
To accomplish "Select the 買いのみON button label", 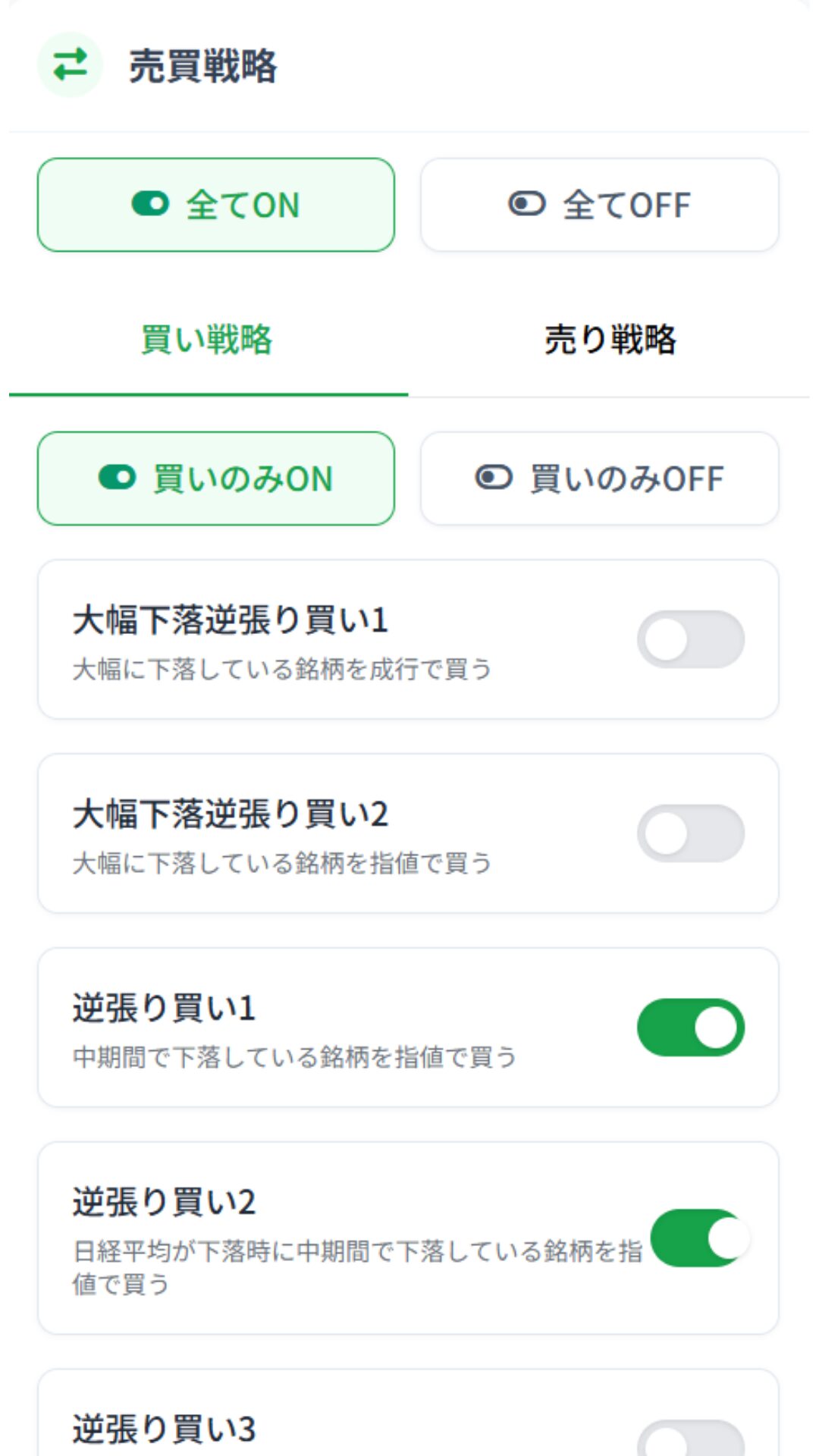I will point(243,479).
